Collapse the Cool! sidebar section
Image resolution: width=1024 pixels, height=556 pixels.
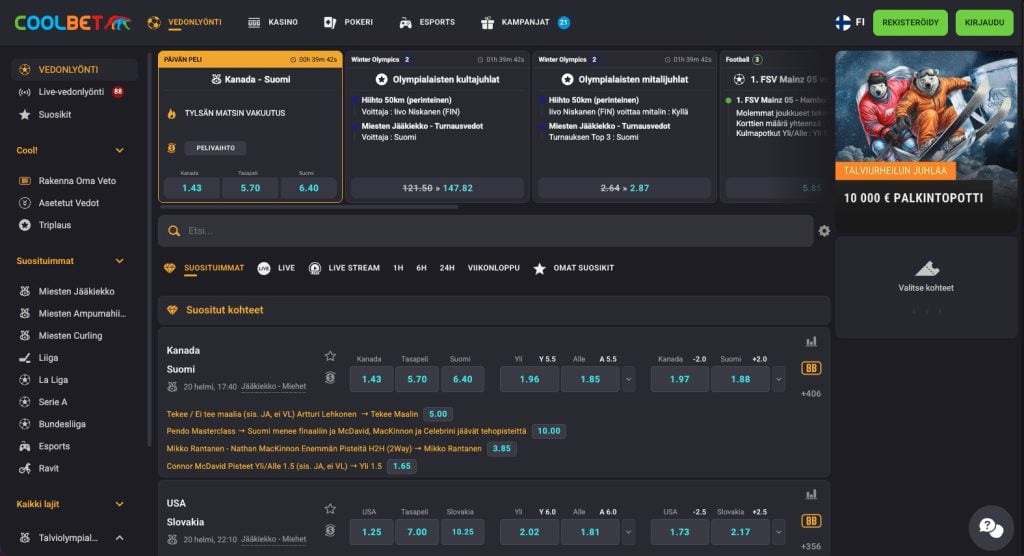(x=120, y=150)
